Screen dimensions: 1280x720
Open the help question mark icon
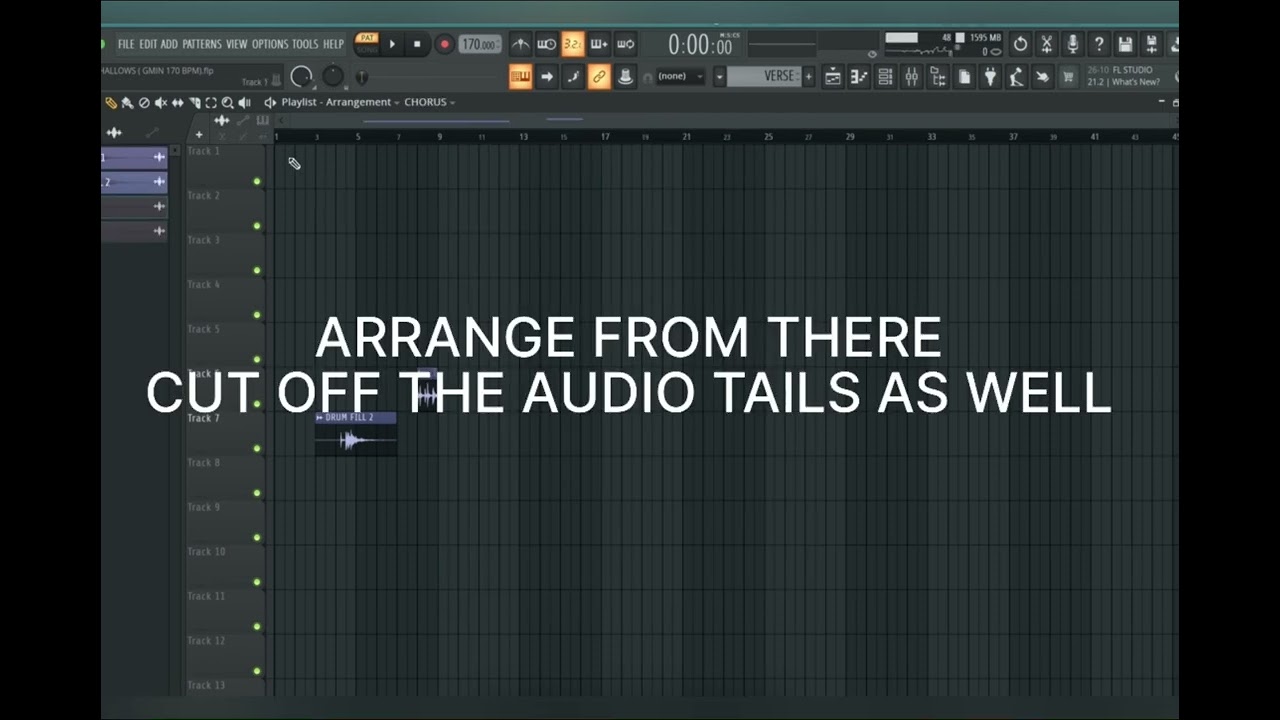pyautogui.click(x=1099, y=44)
